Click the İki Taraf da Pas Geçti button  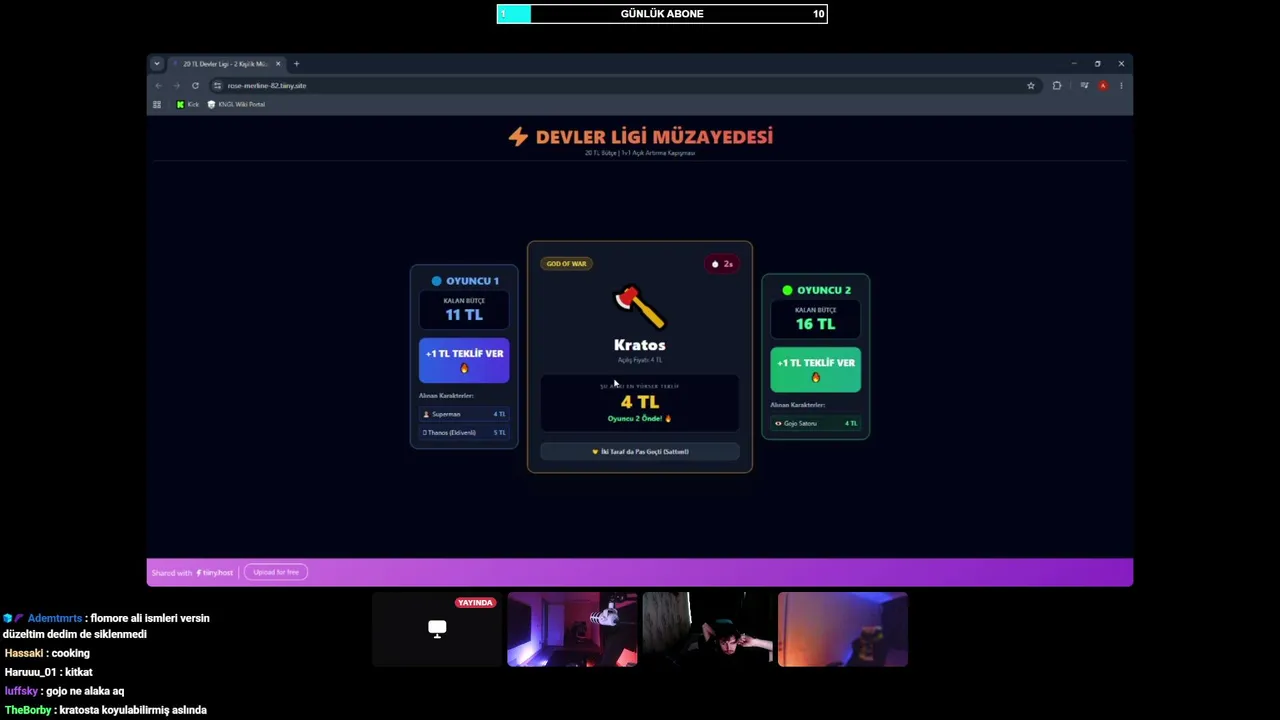click(640, 452)
